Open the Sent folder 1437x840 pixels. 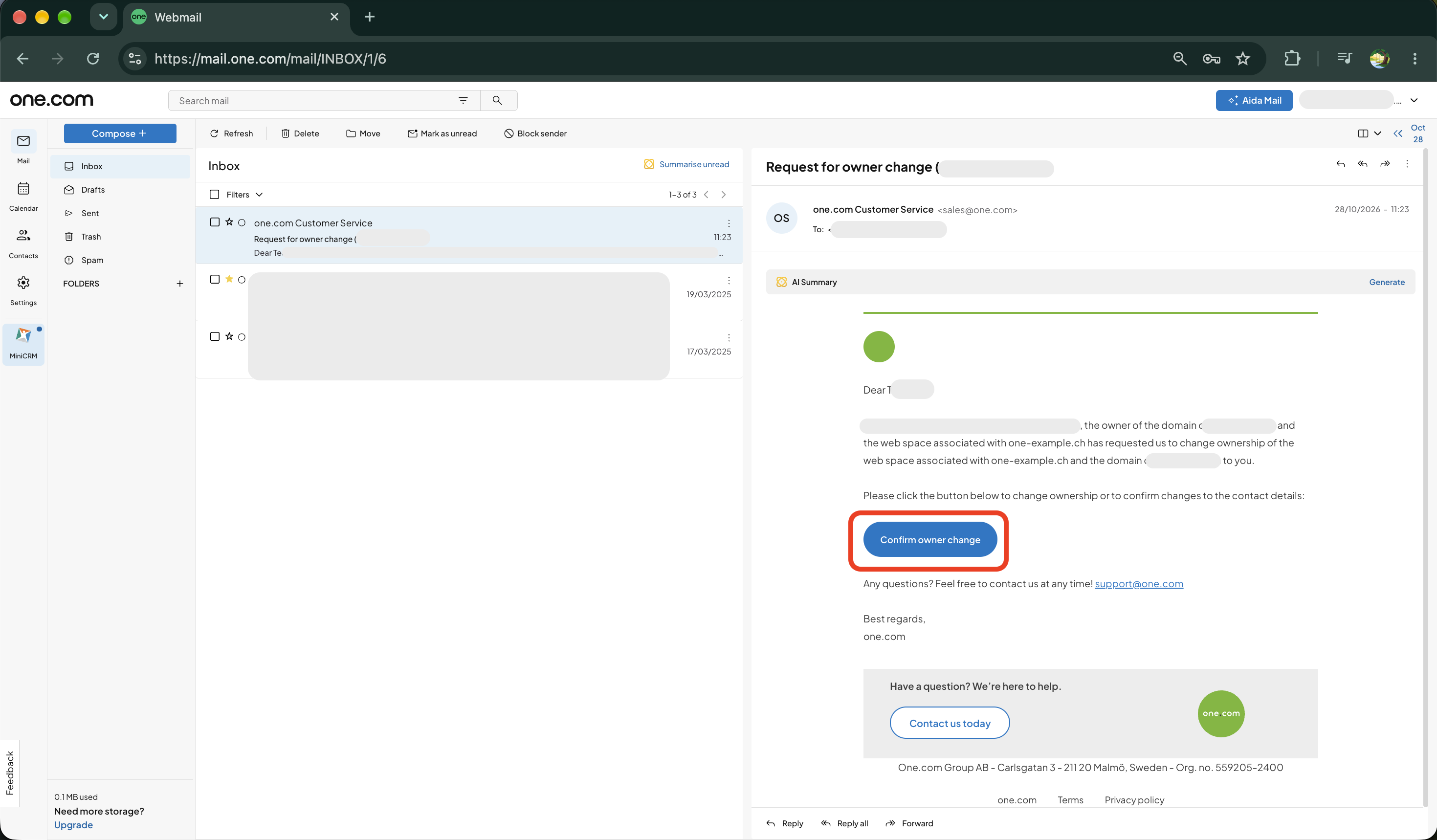[x=120, y=213]
